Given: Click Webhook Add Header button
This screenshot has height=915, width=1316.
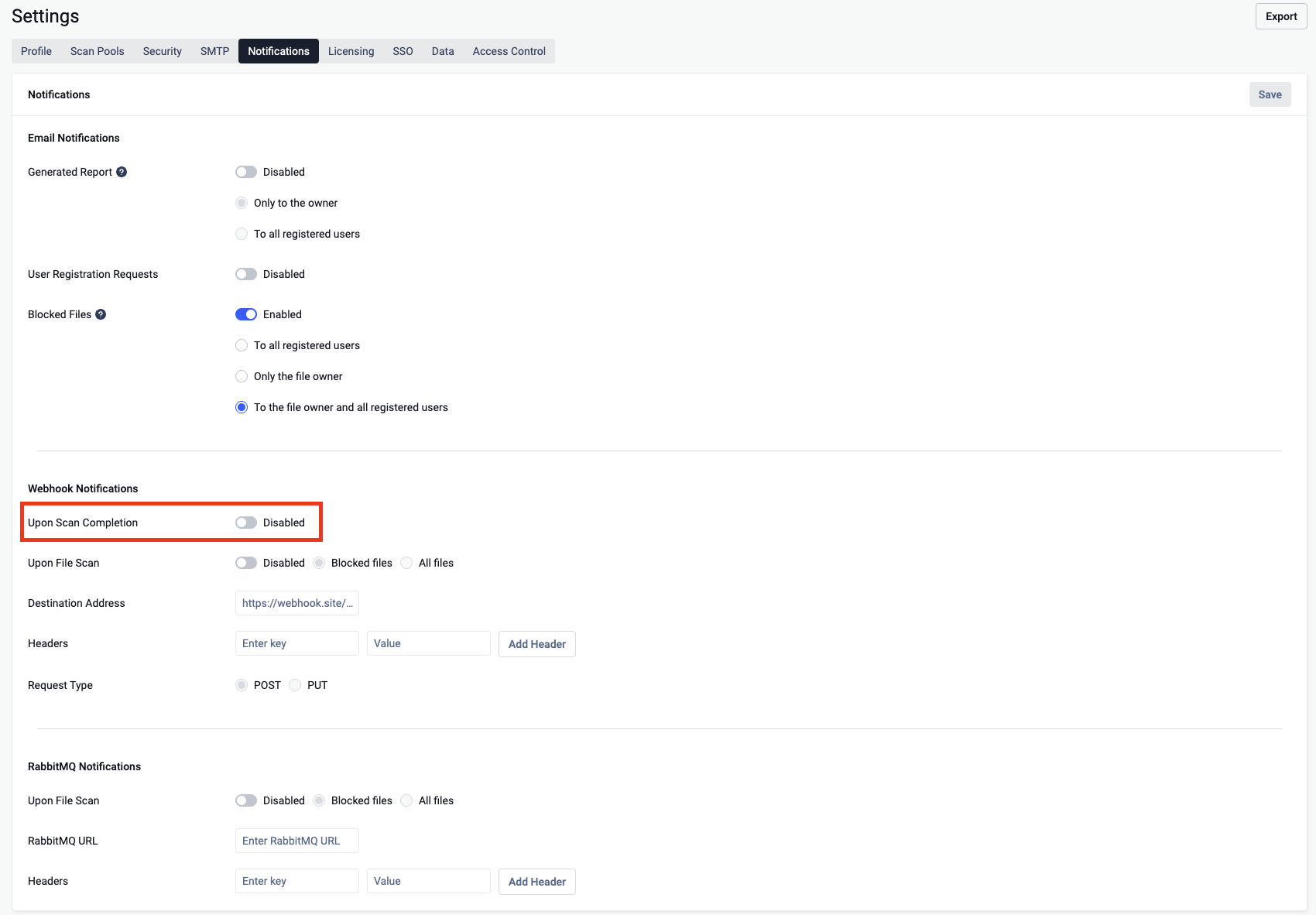Looking at the screenshot, I should tap(537, 644).
